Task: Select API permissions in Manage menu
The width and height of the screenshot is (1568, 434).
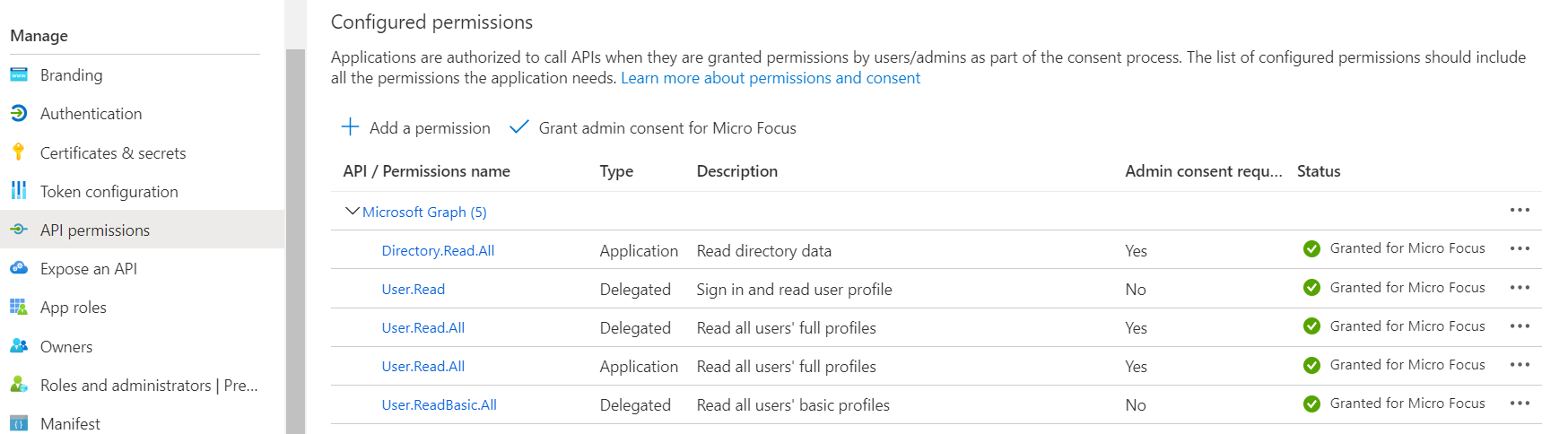Action: click(x=95, y=230)
